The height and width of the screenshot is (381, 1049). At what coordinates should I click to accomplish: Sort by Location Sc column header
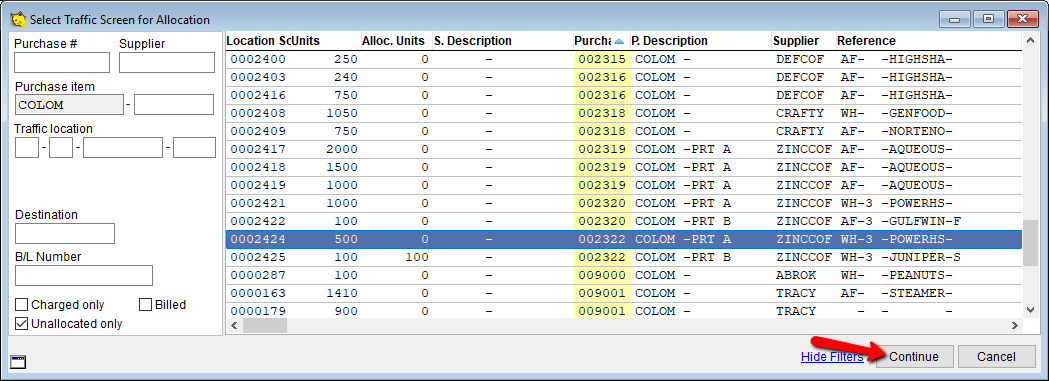(x=258, y=41)
